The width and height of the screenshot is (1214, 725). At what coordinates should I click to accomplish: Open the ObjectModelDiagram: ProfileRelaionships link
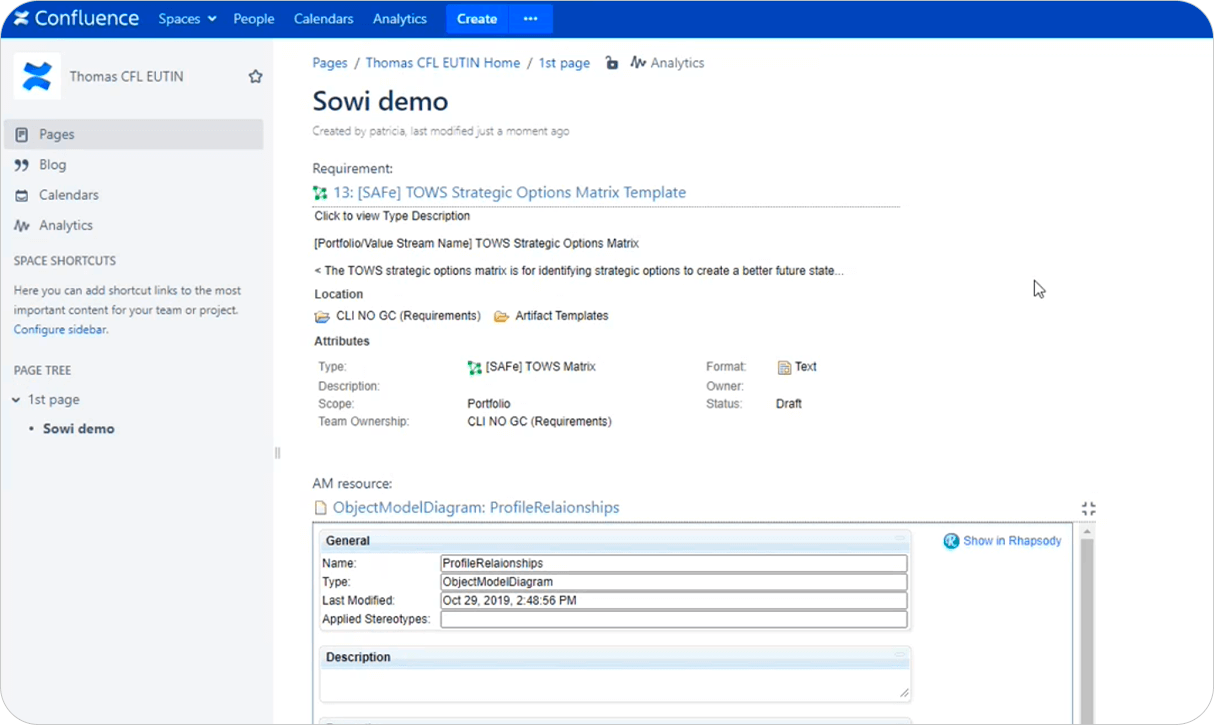(x=476, y=507)
